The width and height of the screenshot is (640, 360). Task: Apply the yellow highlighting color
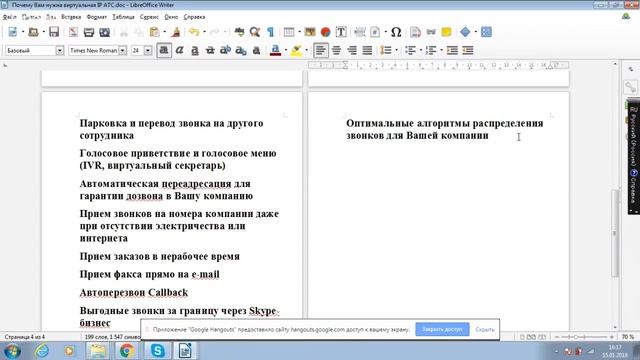[x=296, y=50]
